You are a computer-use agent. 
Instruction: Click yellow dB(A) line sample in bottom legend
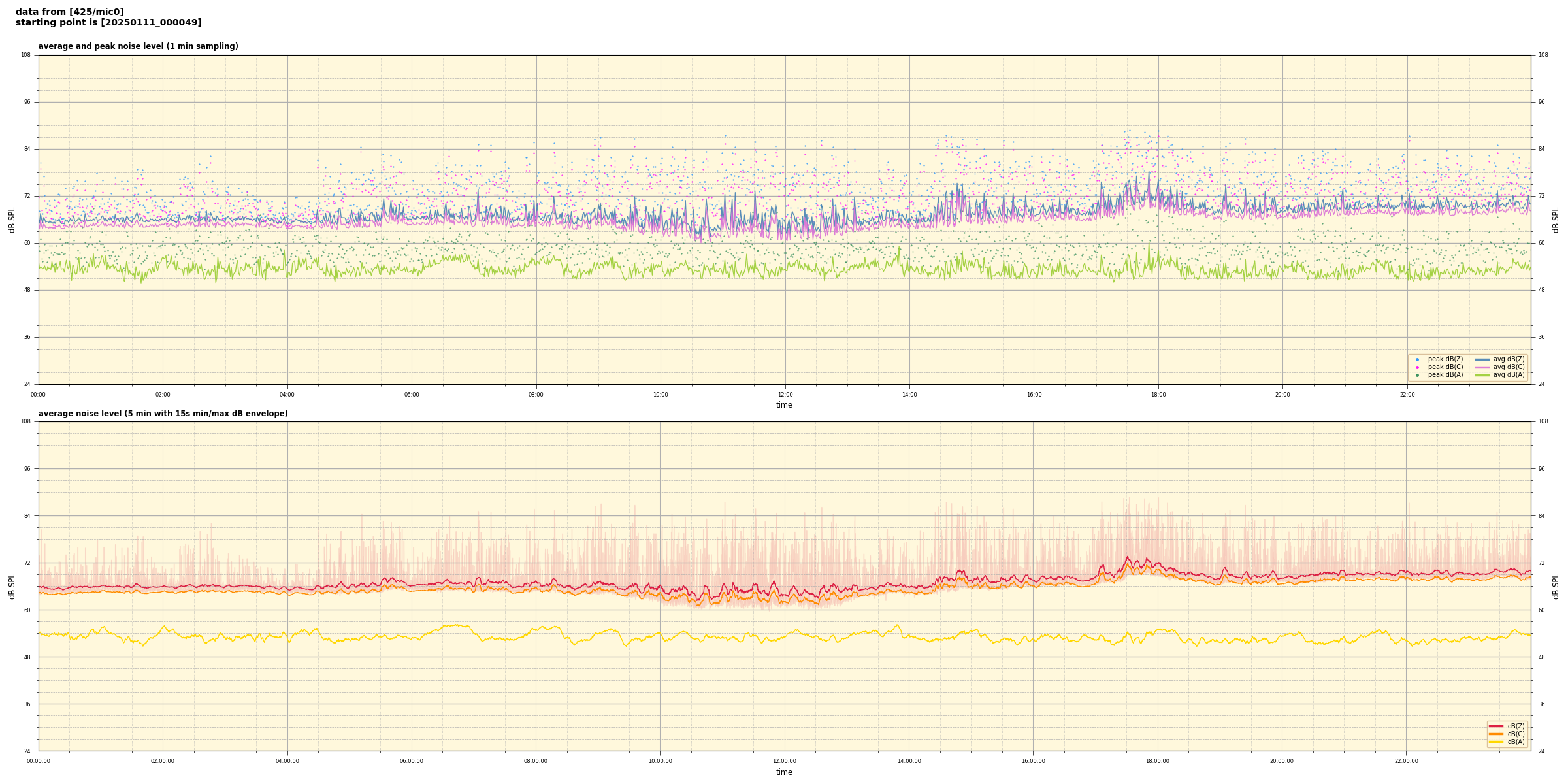click(1495, 742)
